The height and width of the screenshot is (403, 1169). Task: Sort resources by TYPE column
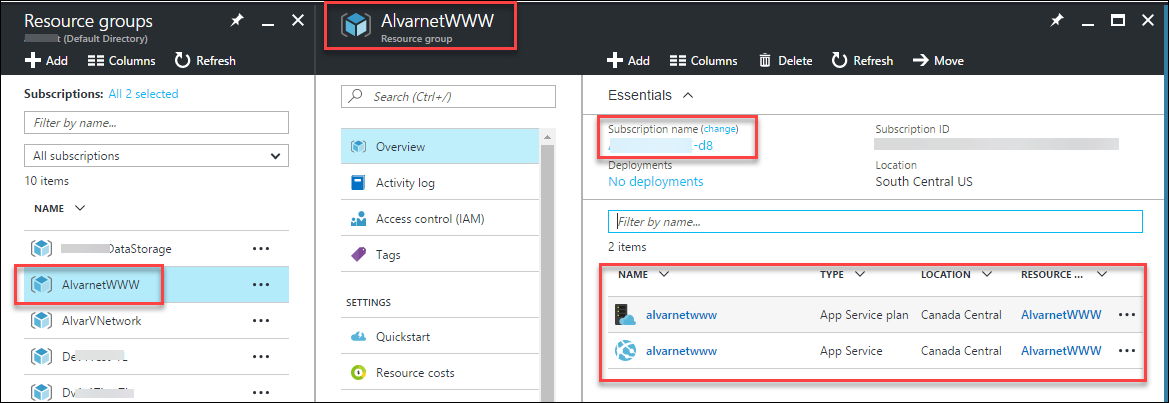(842, 274)
